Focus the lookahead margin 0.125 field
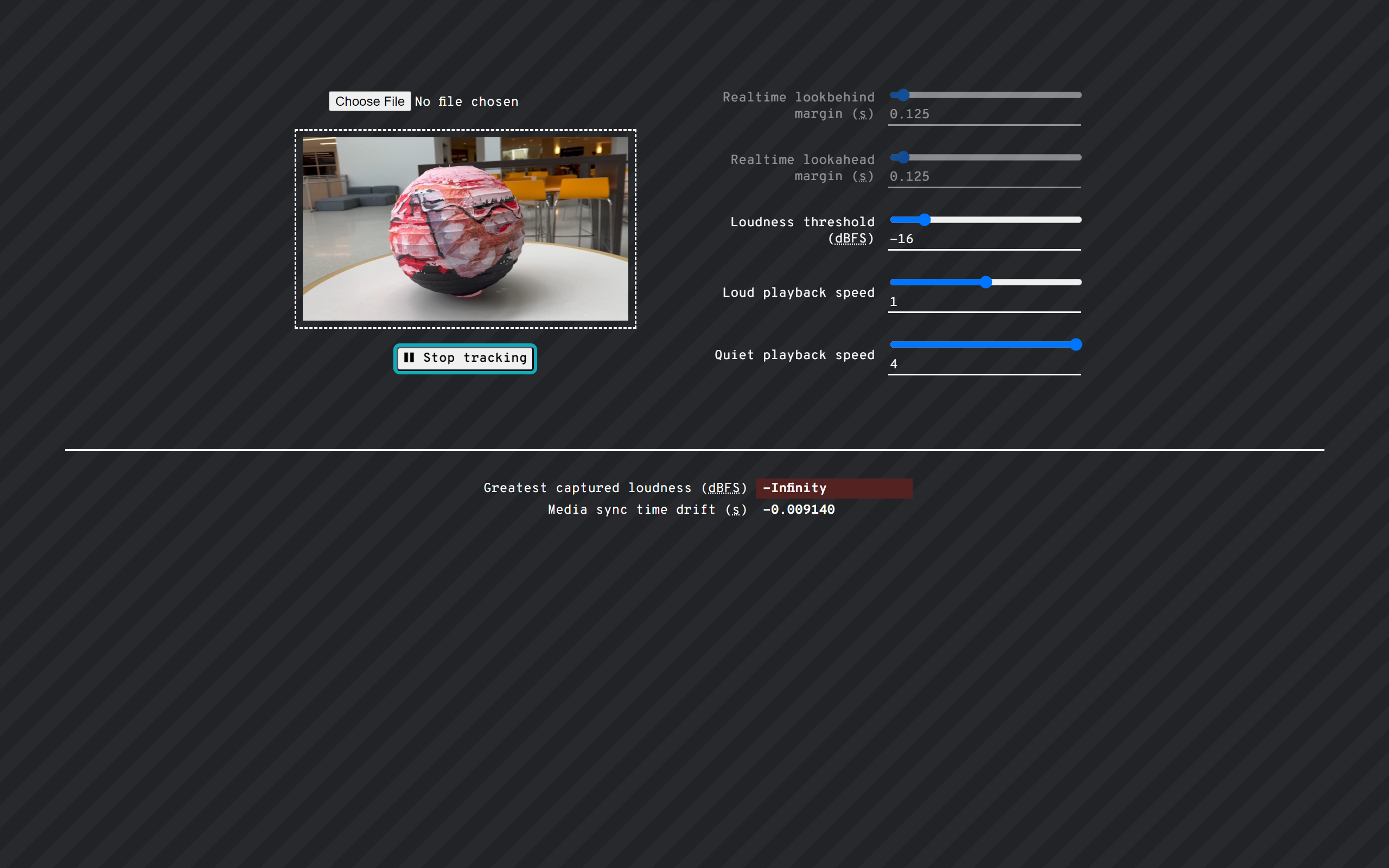 click(984, 177)
